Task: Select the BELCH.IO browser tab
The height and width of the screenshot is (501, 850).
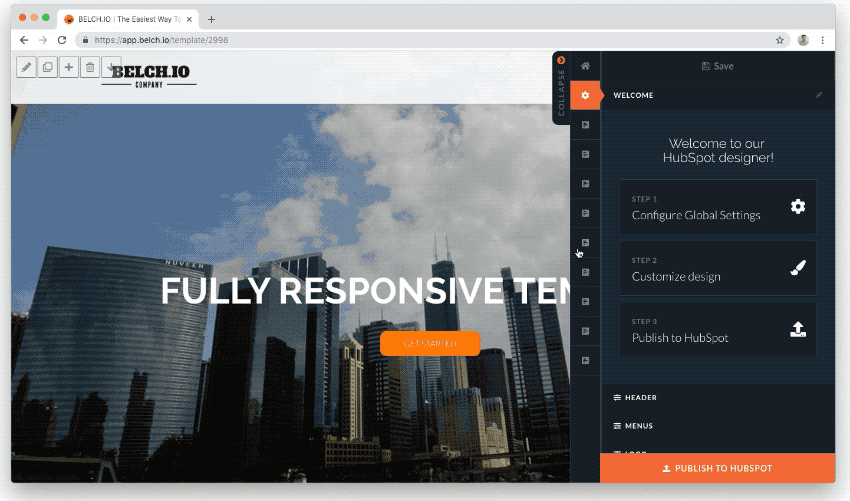Action: (x=128, y=20)
